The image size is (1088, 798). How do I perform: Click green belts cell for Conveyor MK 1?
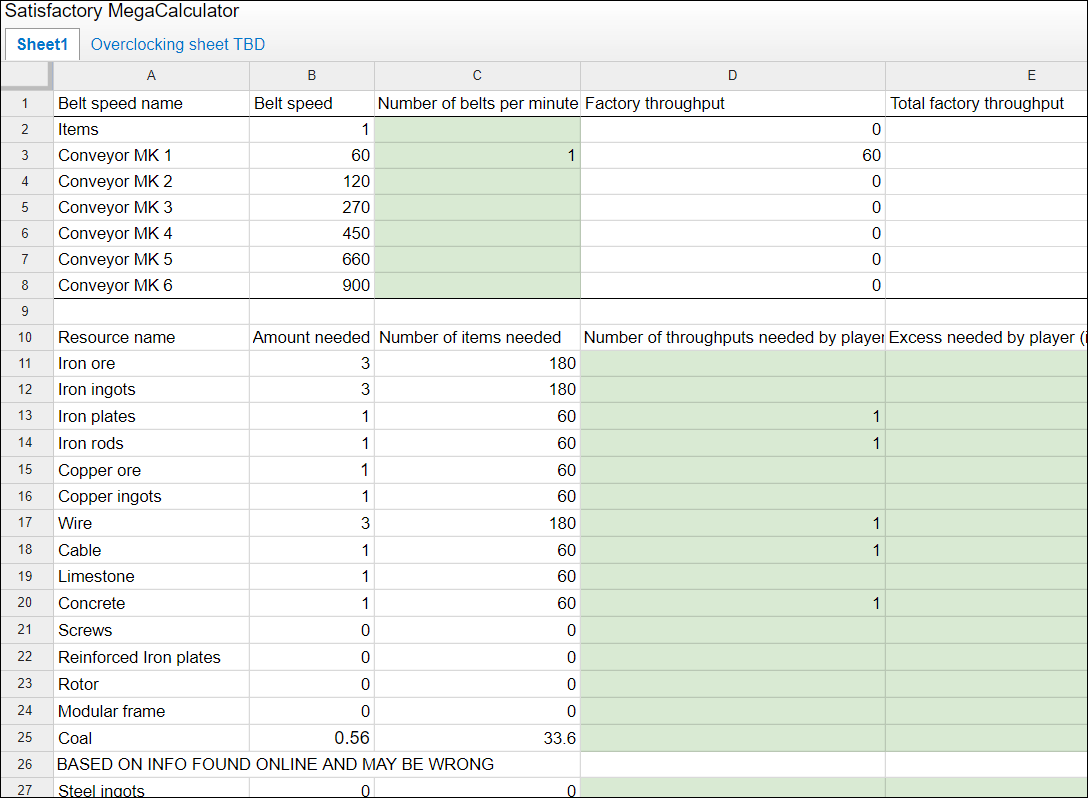[x=477, y=155]
